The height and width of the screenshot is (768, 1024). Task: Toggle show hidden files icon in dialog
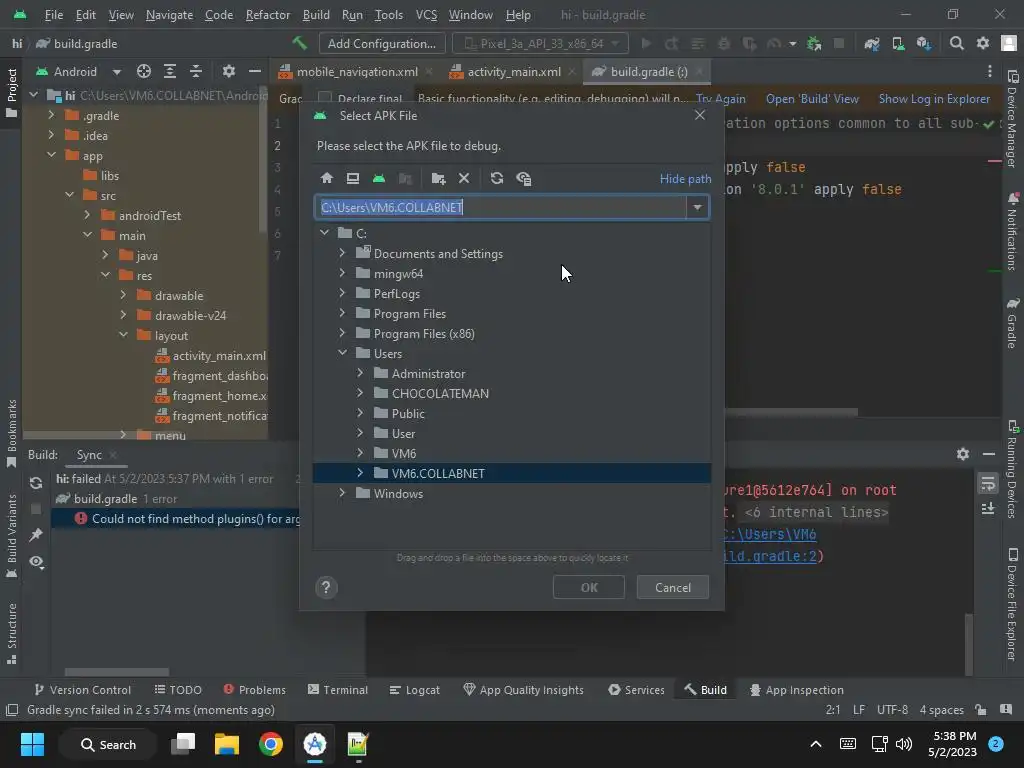[523, 178]
